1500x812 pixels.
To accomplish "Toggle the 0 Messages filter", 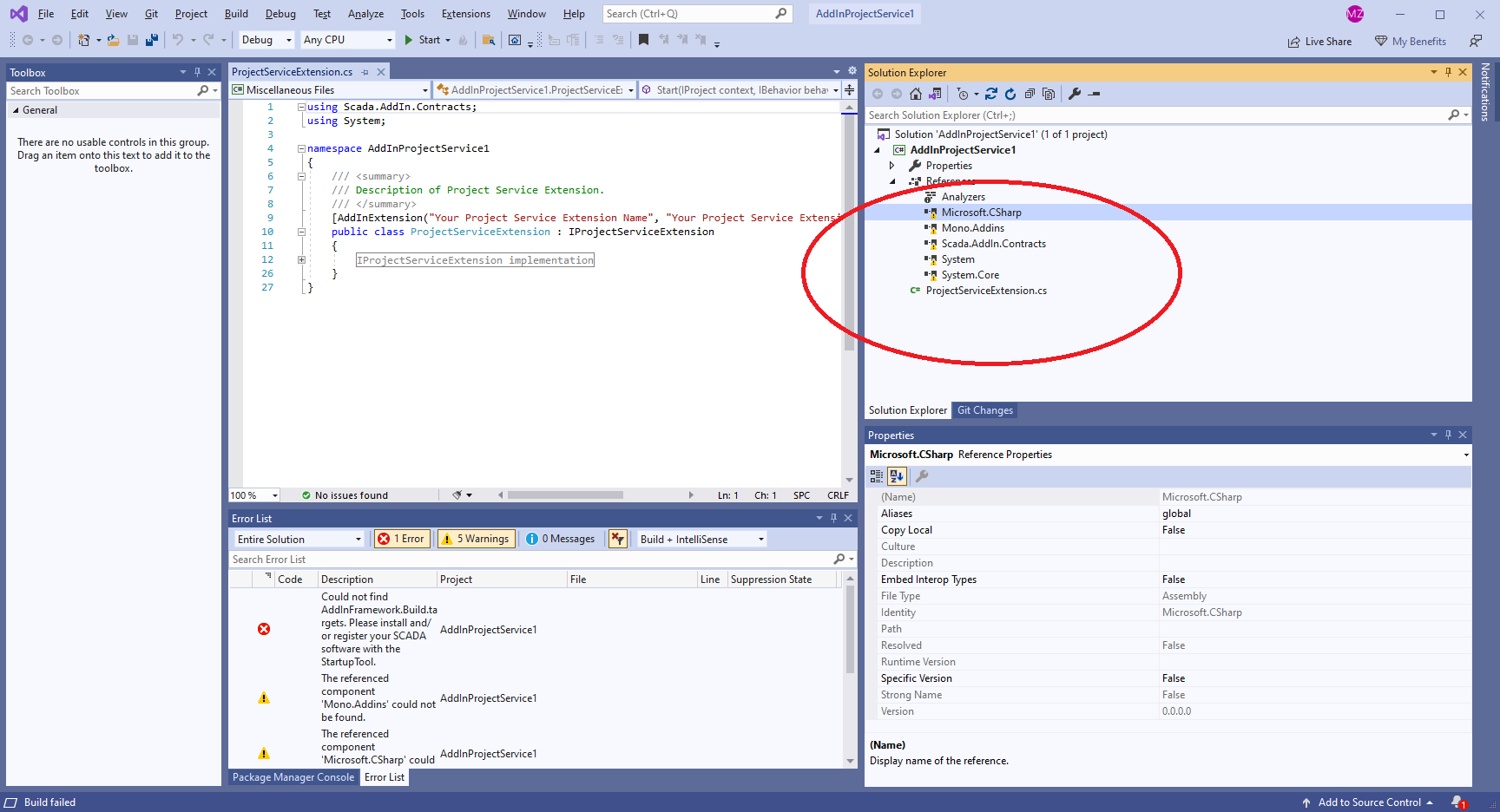I will (x=561, y=539).
